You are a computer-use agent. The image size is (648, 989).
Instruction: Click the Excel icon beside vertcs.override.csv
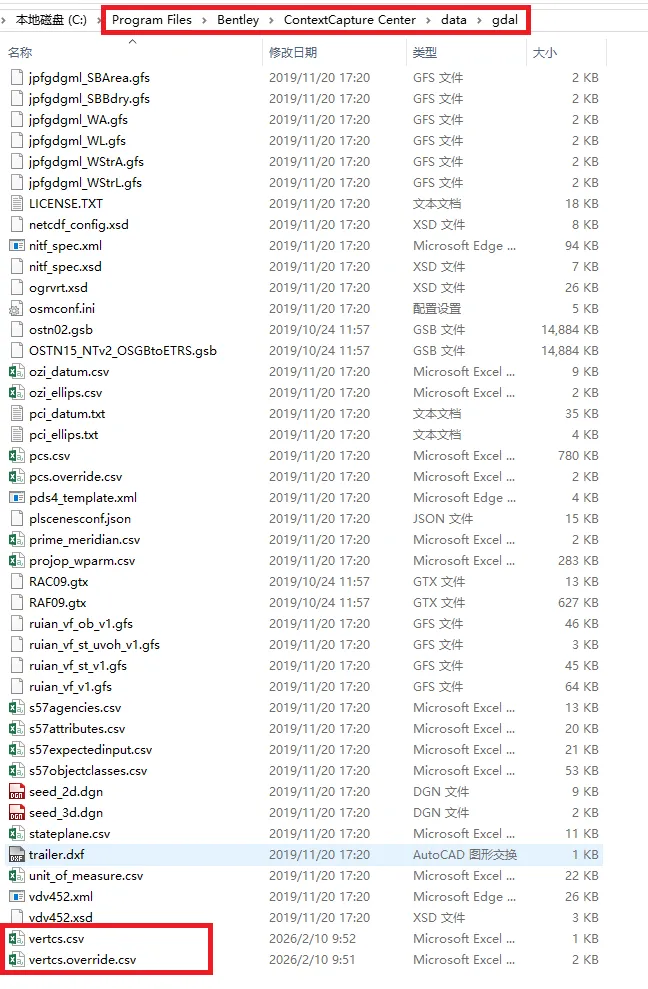pyautogui.click(x=16, y=959)
